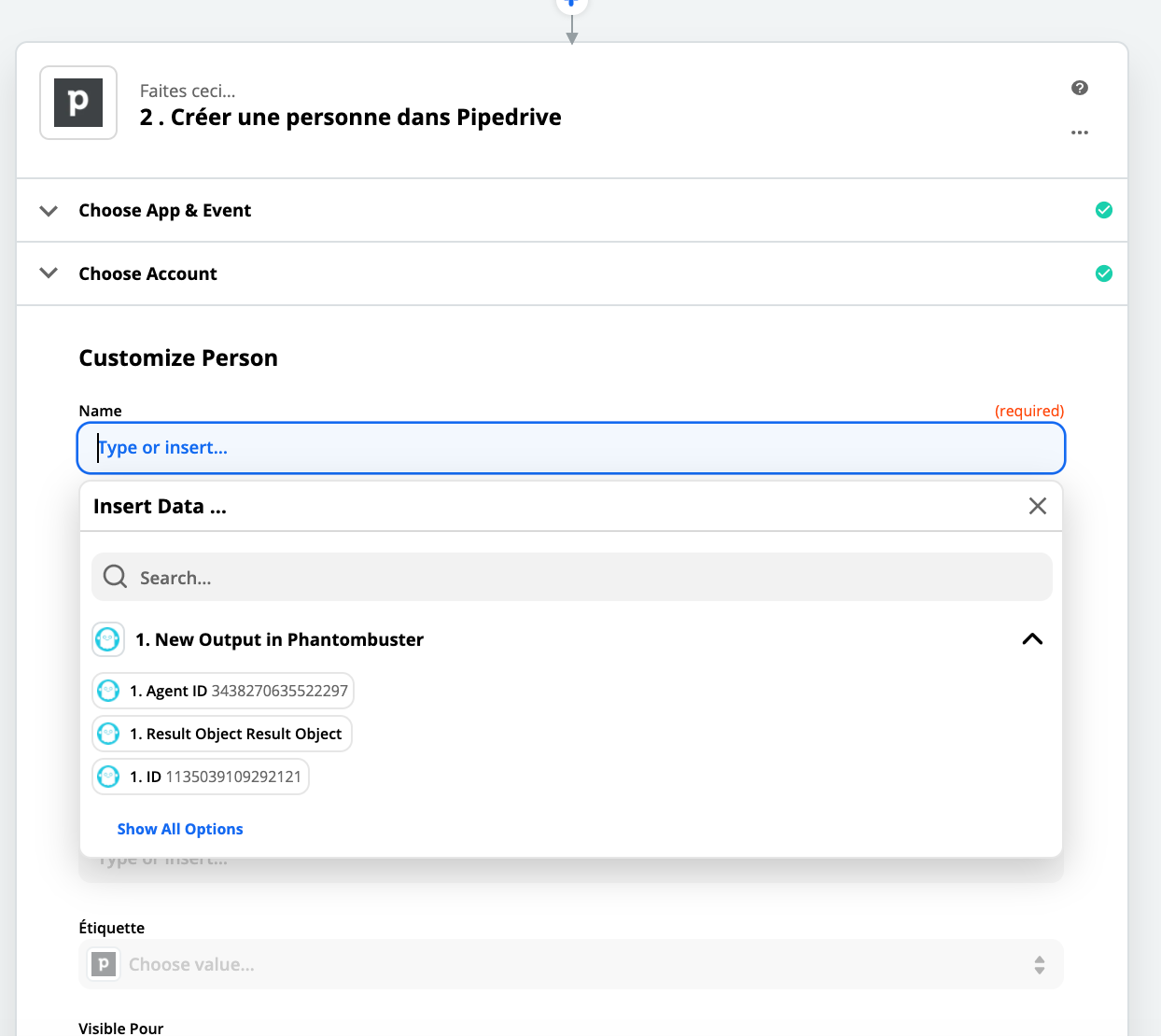Insert Agent ID 3438270635522297 data pill

[223, 691]
